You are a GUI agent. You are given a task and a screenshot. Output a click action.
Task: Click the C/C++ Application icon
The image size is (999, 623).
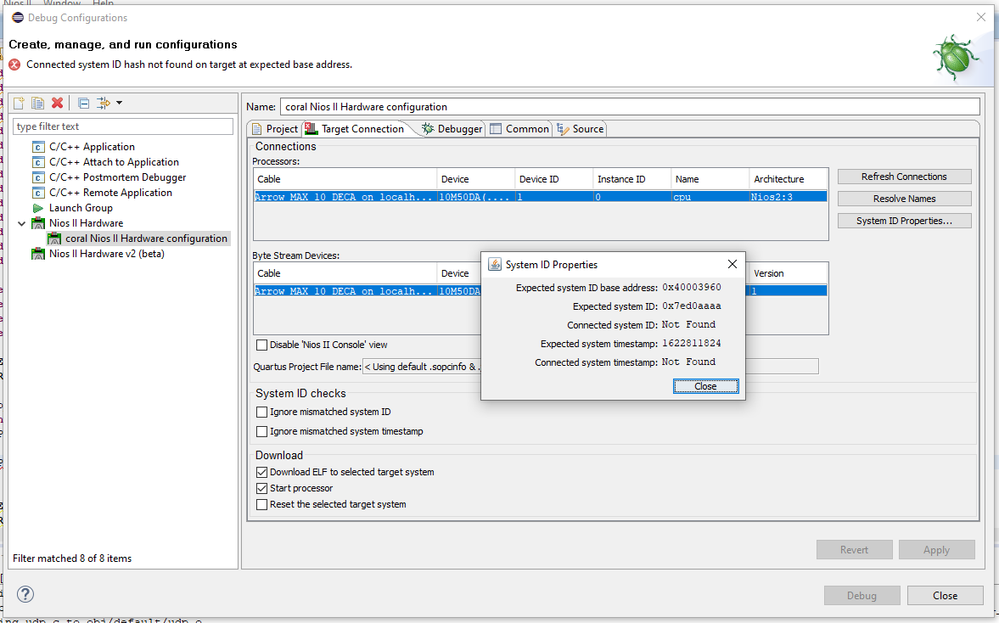coord(38,147)
